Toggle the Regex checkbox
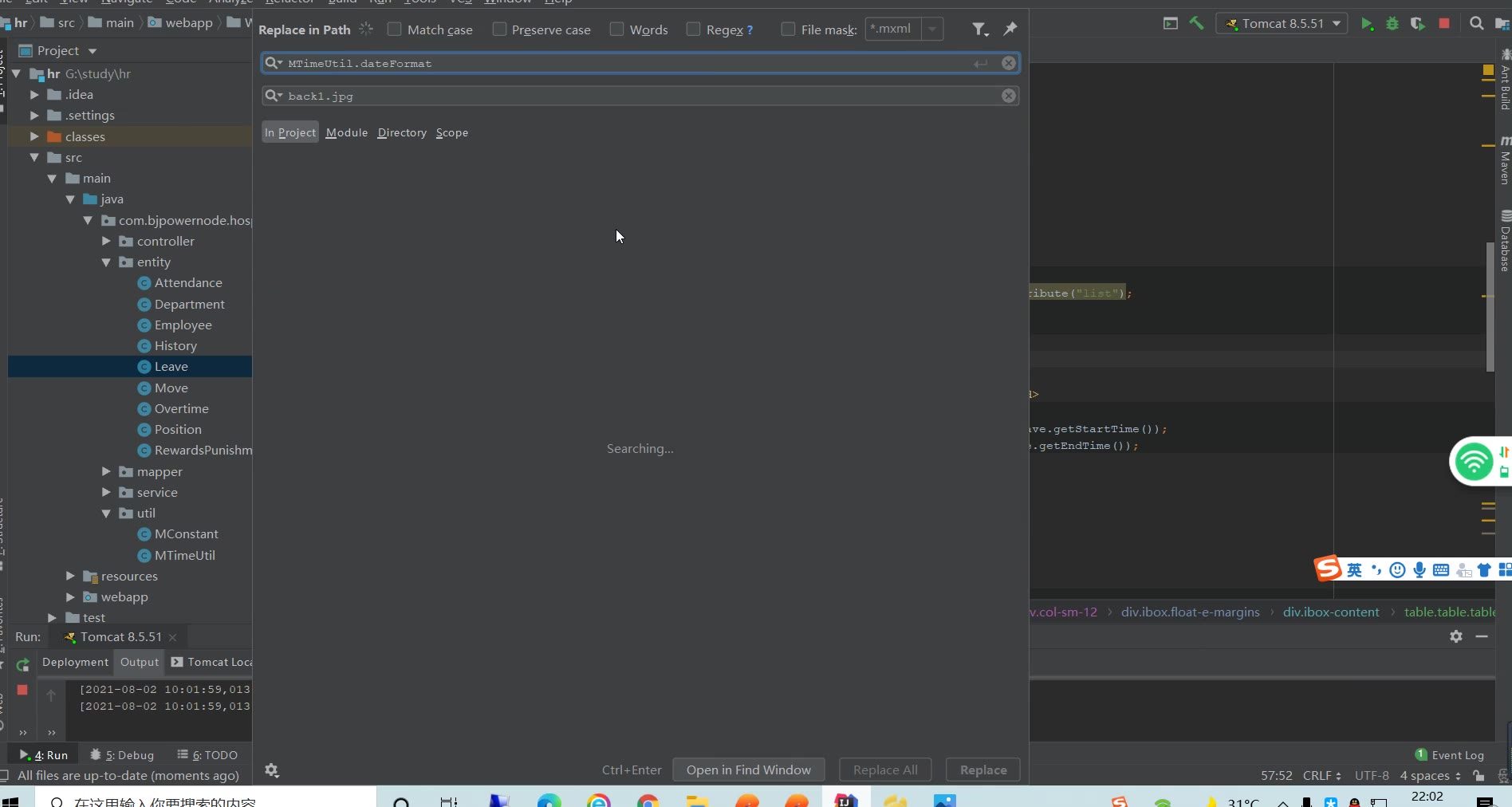1512x807 pixels. pyautogui.click(x=693, y=30)
